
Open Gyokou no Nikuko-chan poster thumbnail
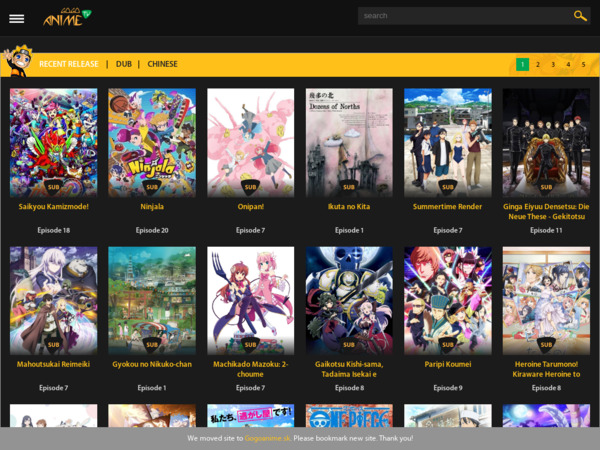tap(152, 301)
